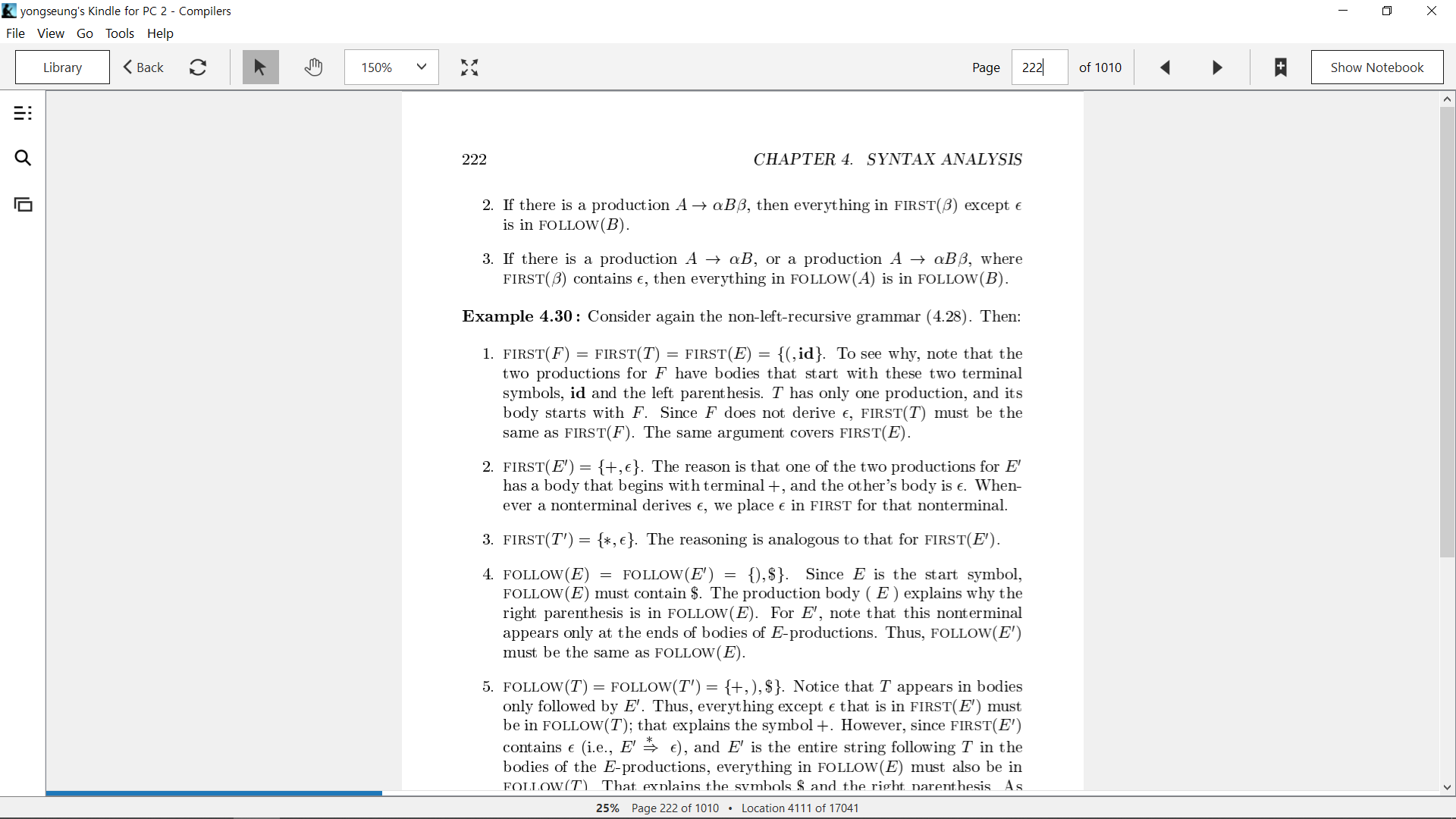Click the Kindle app icon in title bar
This screenshot has height=819, width=1456.
9,11
